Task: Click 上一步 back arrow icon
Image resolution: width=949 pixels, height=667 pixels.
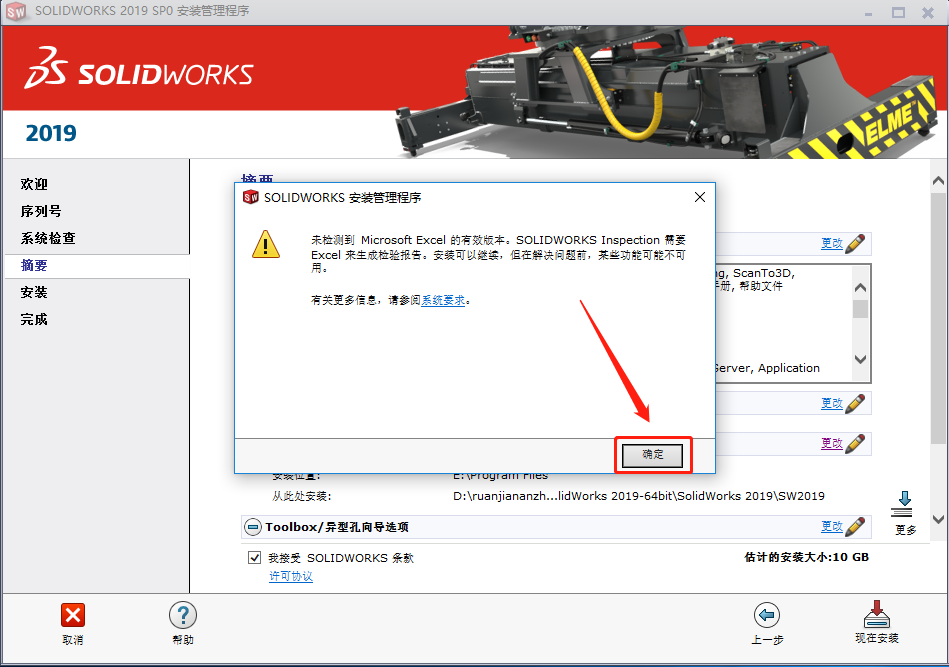Action: [766, 616]
